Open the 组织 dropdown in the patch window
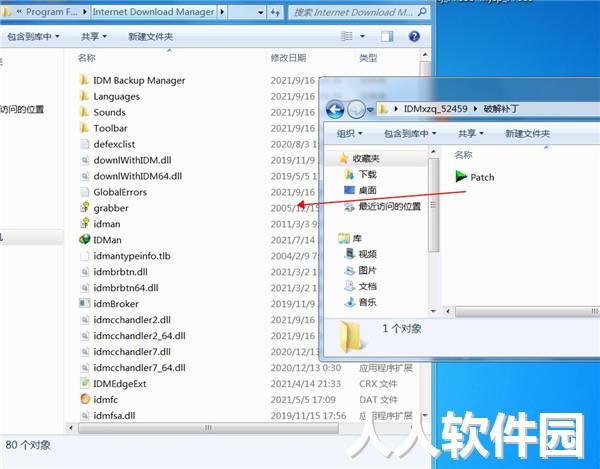Viewport: 600px width, 469px height. click(x=349, y=133)
